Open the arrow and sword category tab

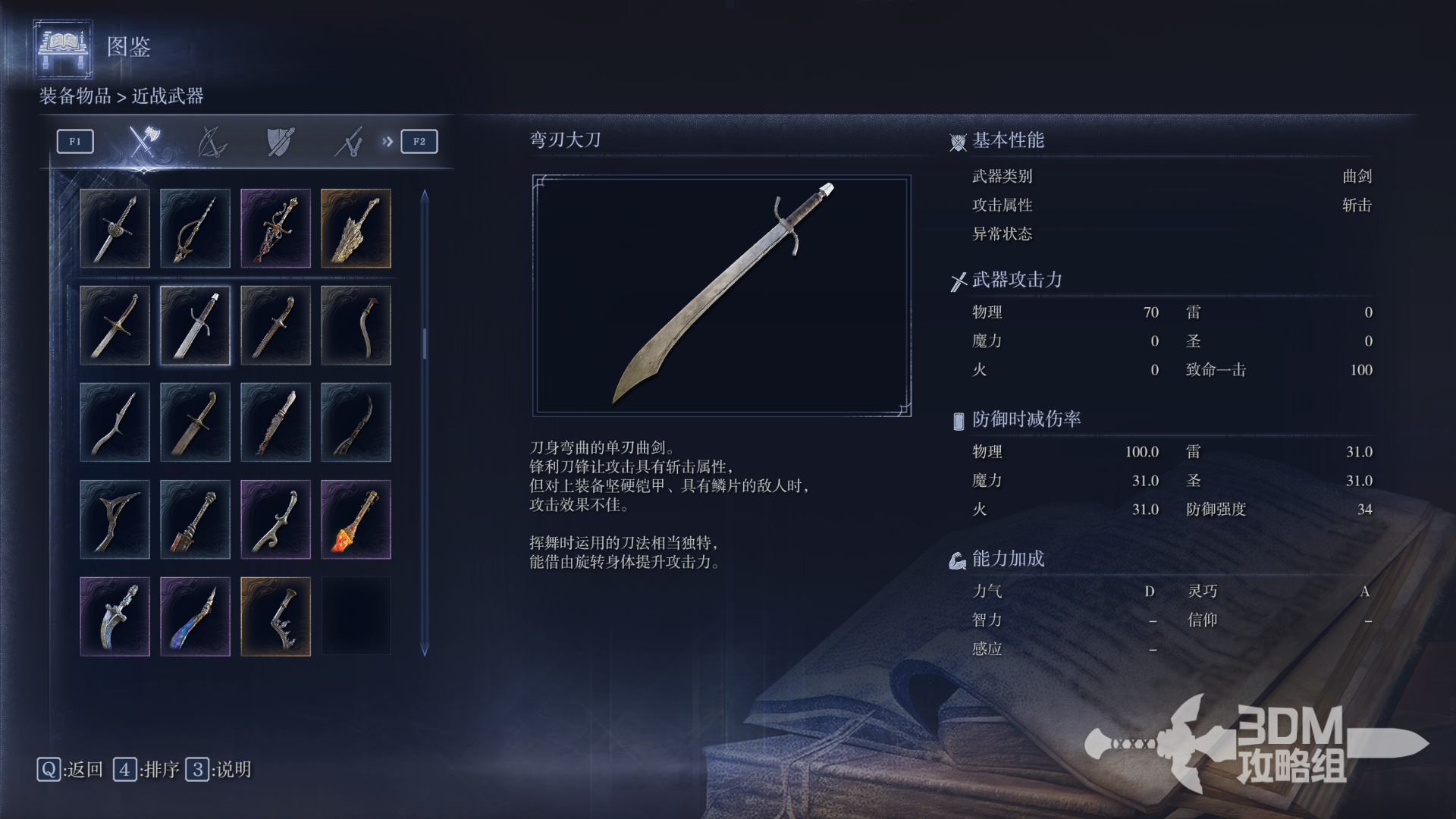[349, 142]
